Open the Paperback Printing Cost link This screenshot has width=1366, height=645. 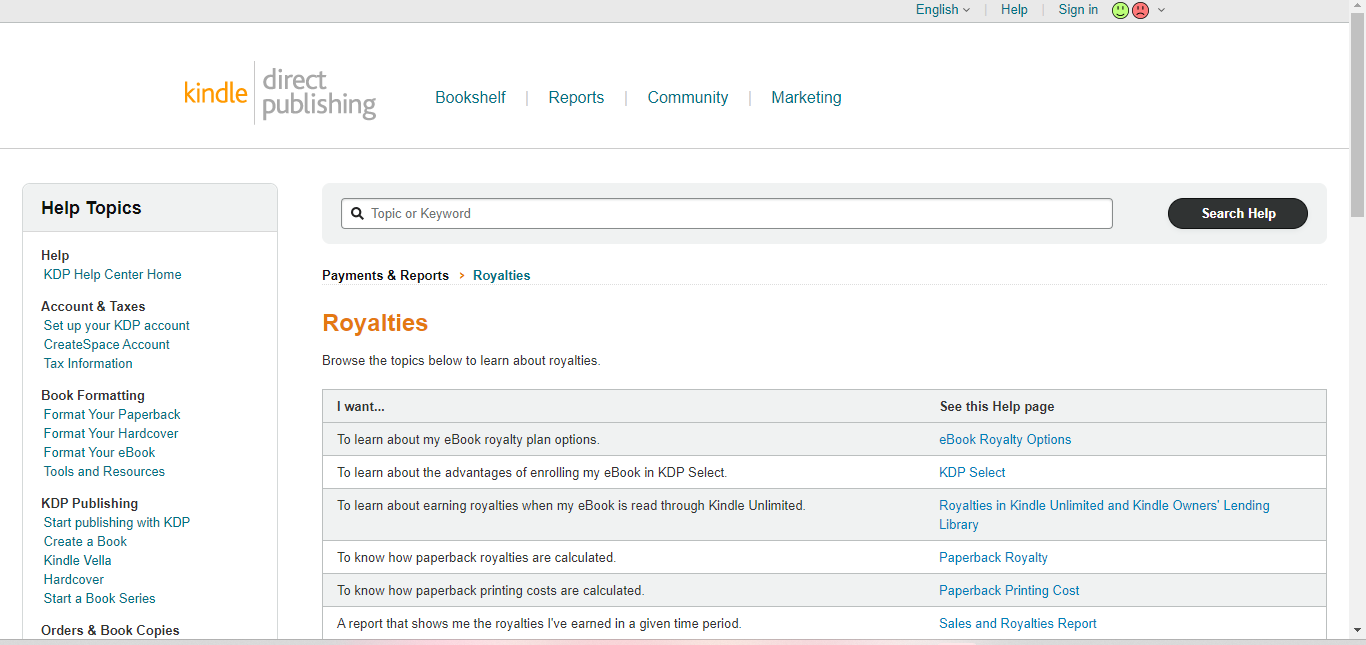click(x=1008, y=590)
